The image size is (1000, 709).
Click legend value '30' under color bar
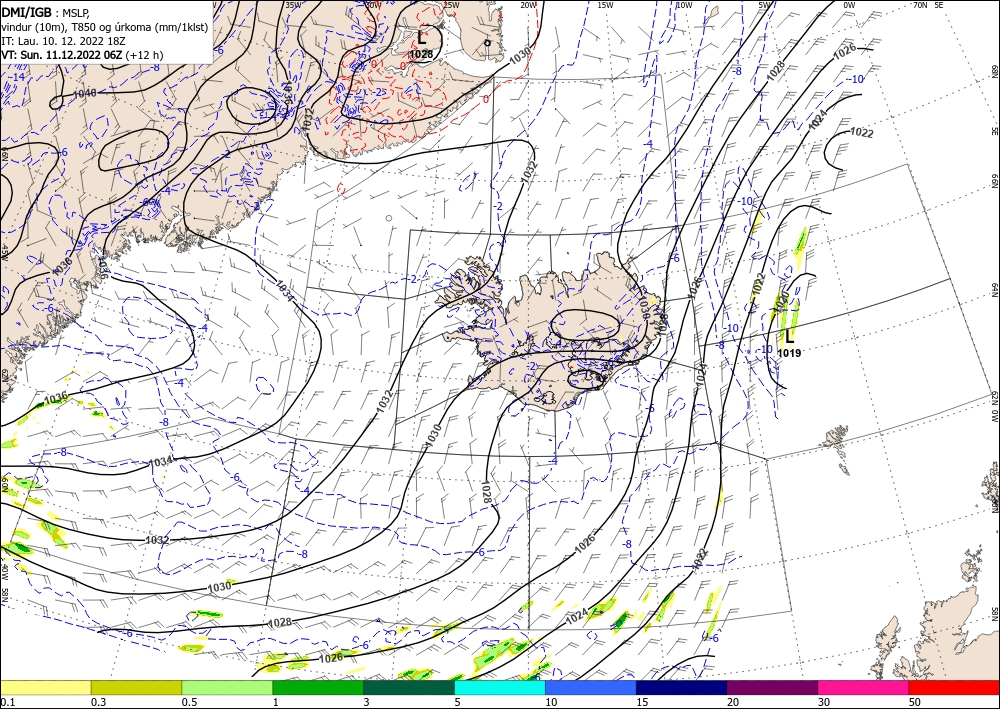825,702
